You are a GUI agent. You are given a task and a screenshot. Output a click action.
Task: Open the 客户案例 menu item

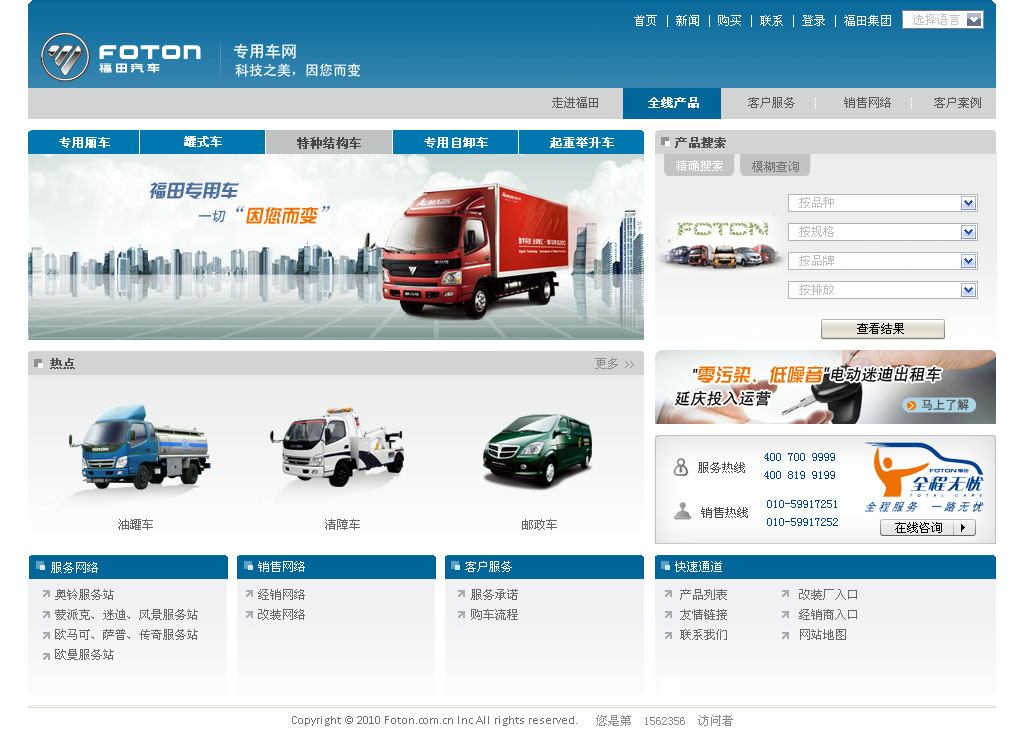click(x=957, y=103)
